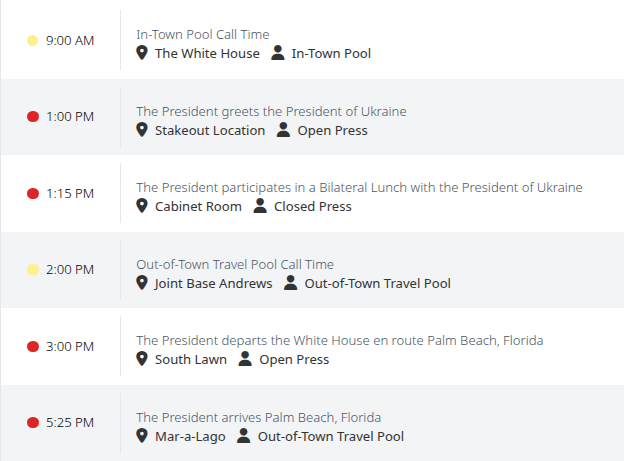624x461 pixels.
Task: Click the person icon beside In-Town Pool
Action: pos(279,53)
